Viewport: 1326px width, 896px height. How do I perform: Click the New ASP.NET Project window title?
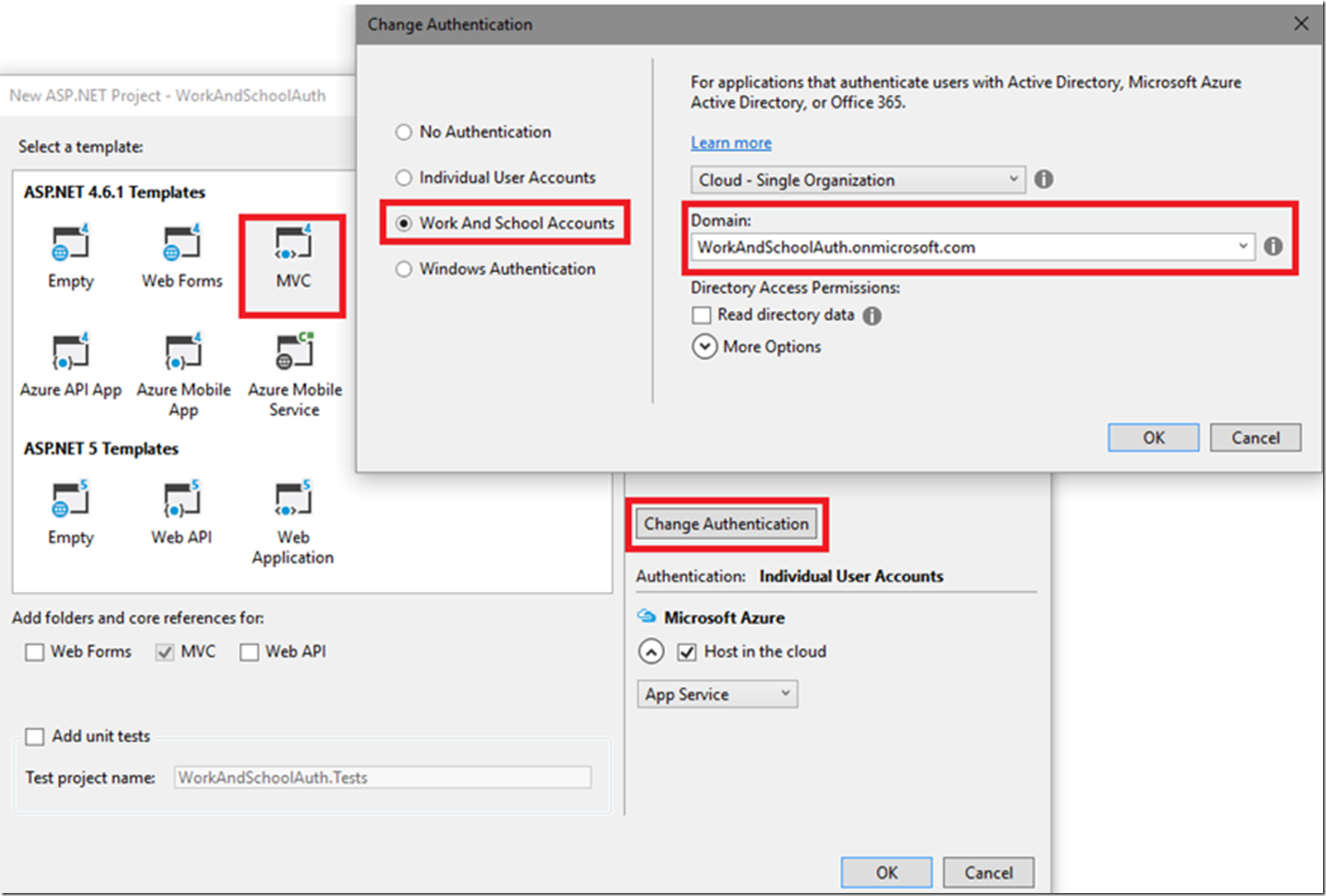tap(168, 96)
